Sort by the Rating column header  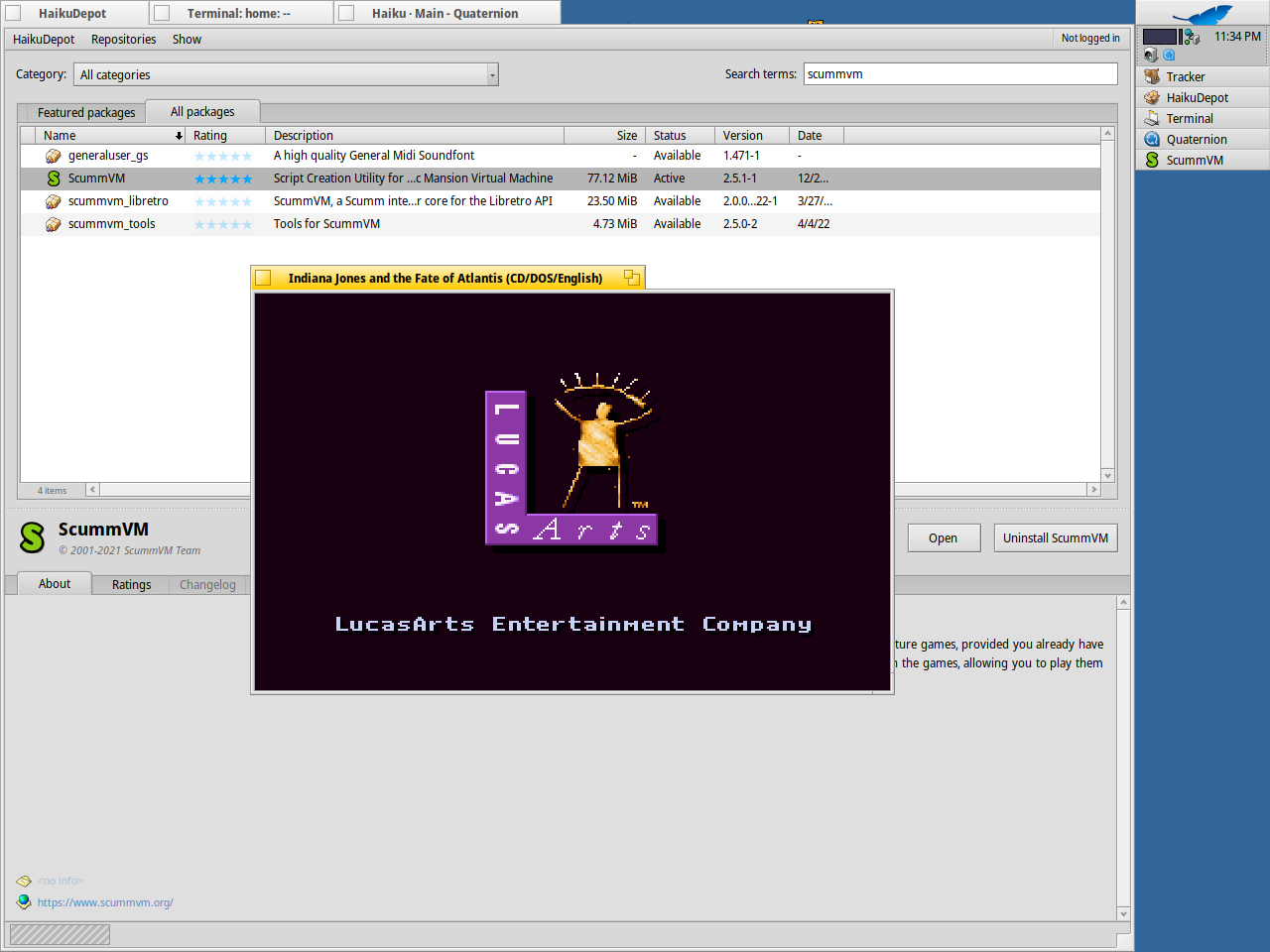coord(225,136)
